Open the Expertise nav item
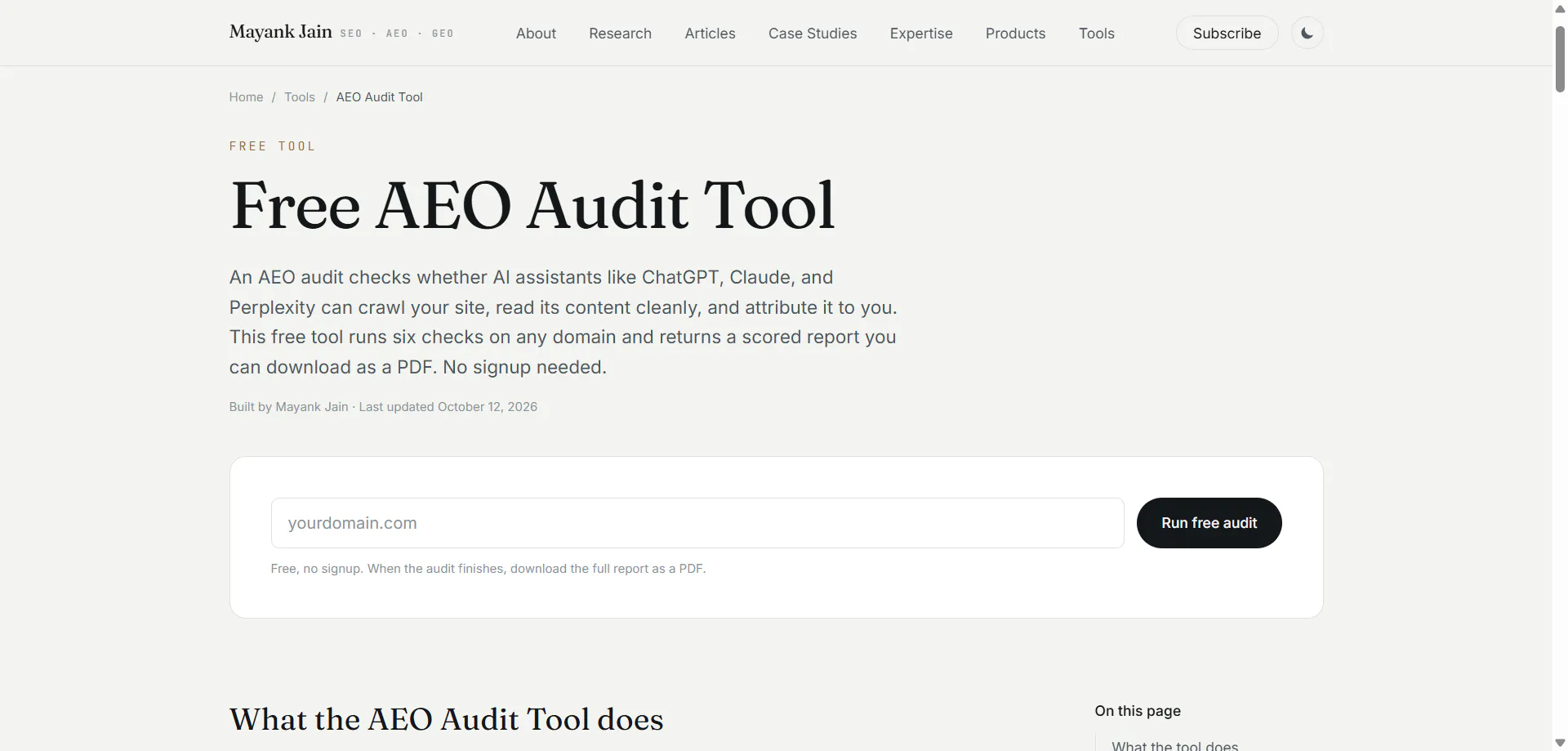This screenshot has width=1568, height=751. point(921,34)
